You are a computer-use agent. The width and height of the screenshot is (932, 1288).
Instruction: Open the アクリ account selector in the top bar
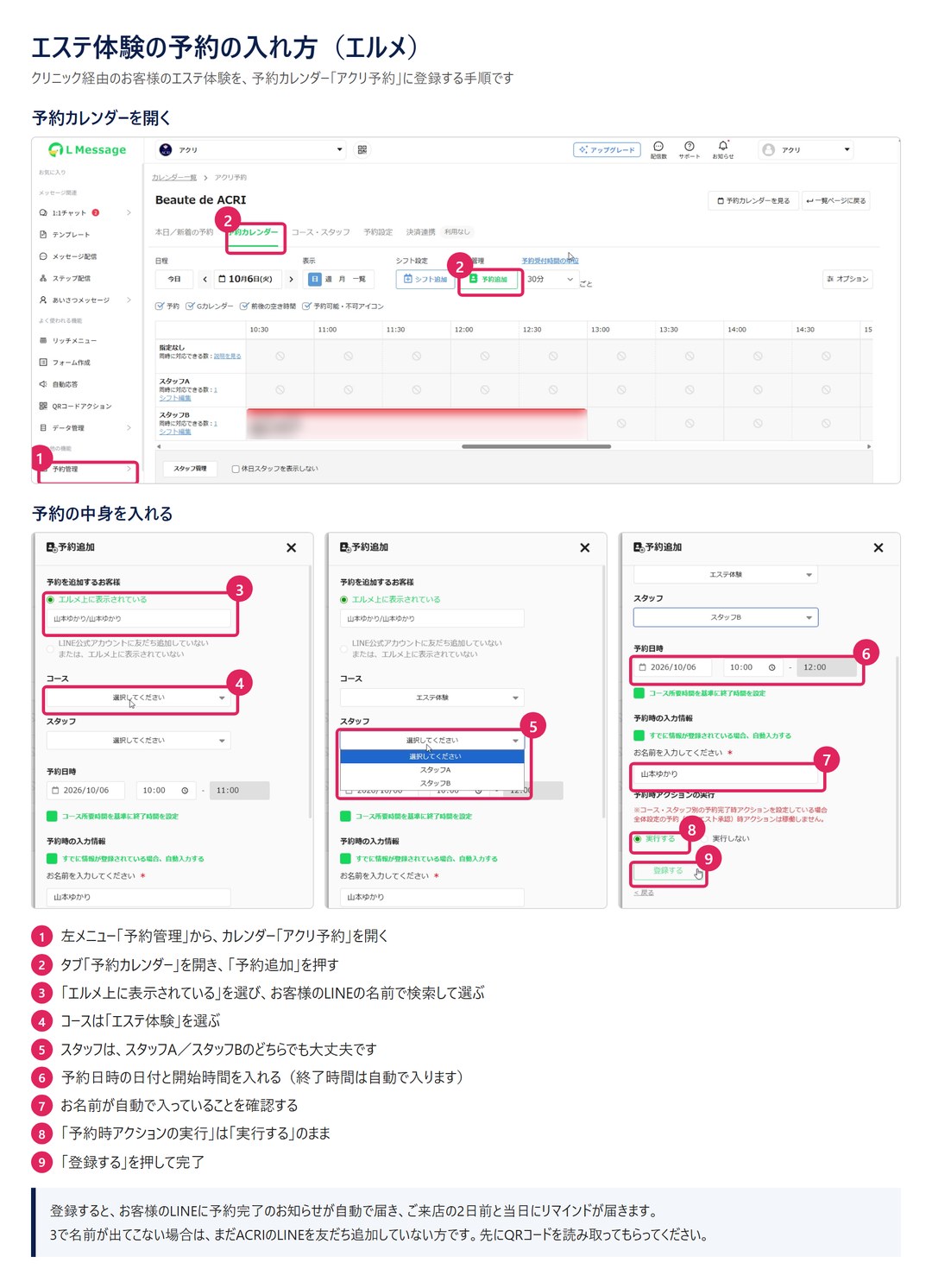click(251, 149)
